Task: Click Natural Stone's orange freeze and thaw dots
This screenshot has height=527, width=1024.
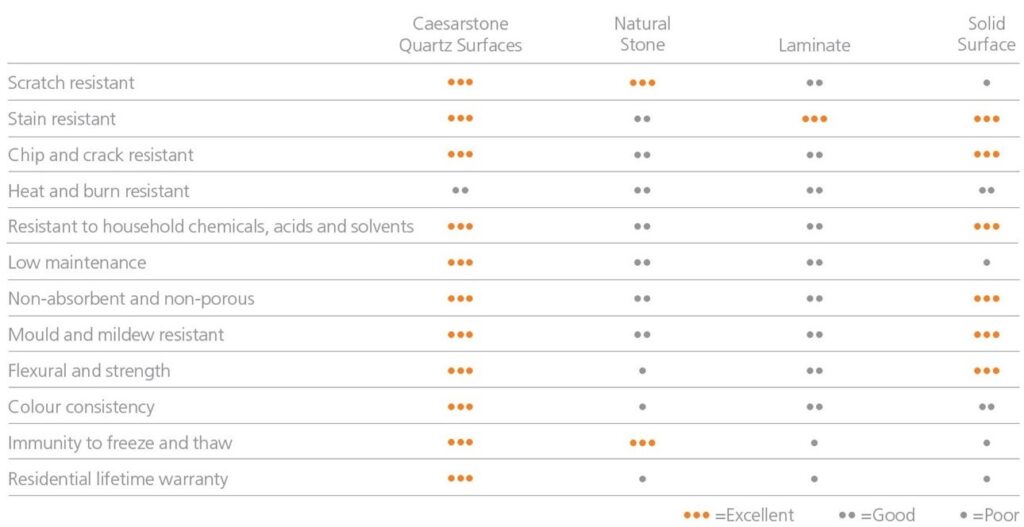Action: [642, 443]
